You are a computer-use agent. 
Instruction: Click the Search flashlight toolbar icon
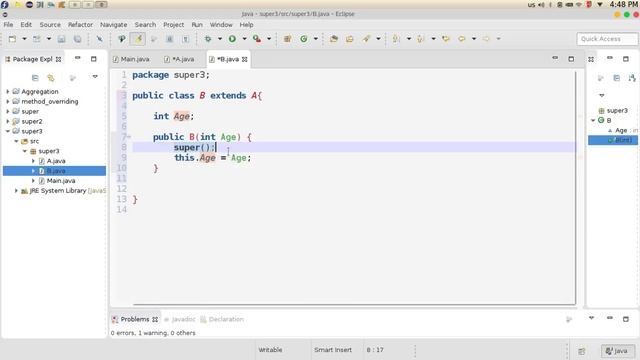point(366,39)
